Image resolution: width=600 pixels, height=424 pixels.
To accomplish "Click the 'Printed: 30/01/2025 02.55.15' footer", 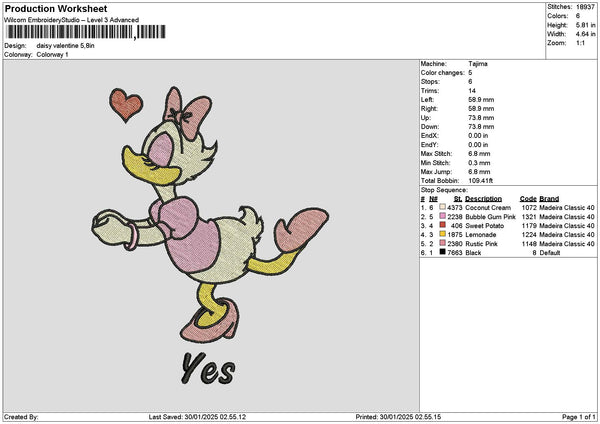I will (x=398, y=417).
